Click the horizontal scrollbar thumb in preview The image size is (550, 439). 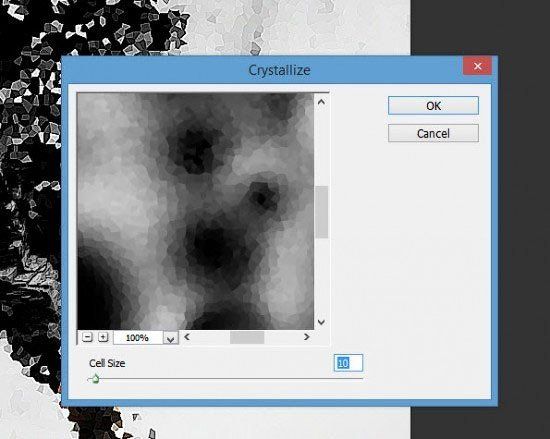click(247, 337)
